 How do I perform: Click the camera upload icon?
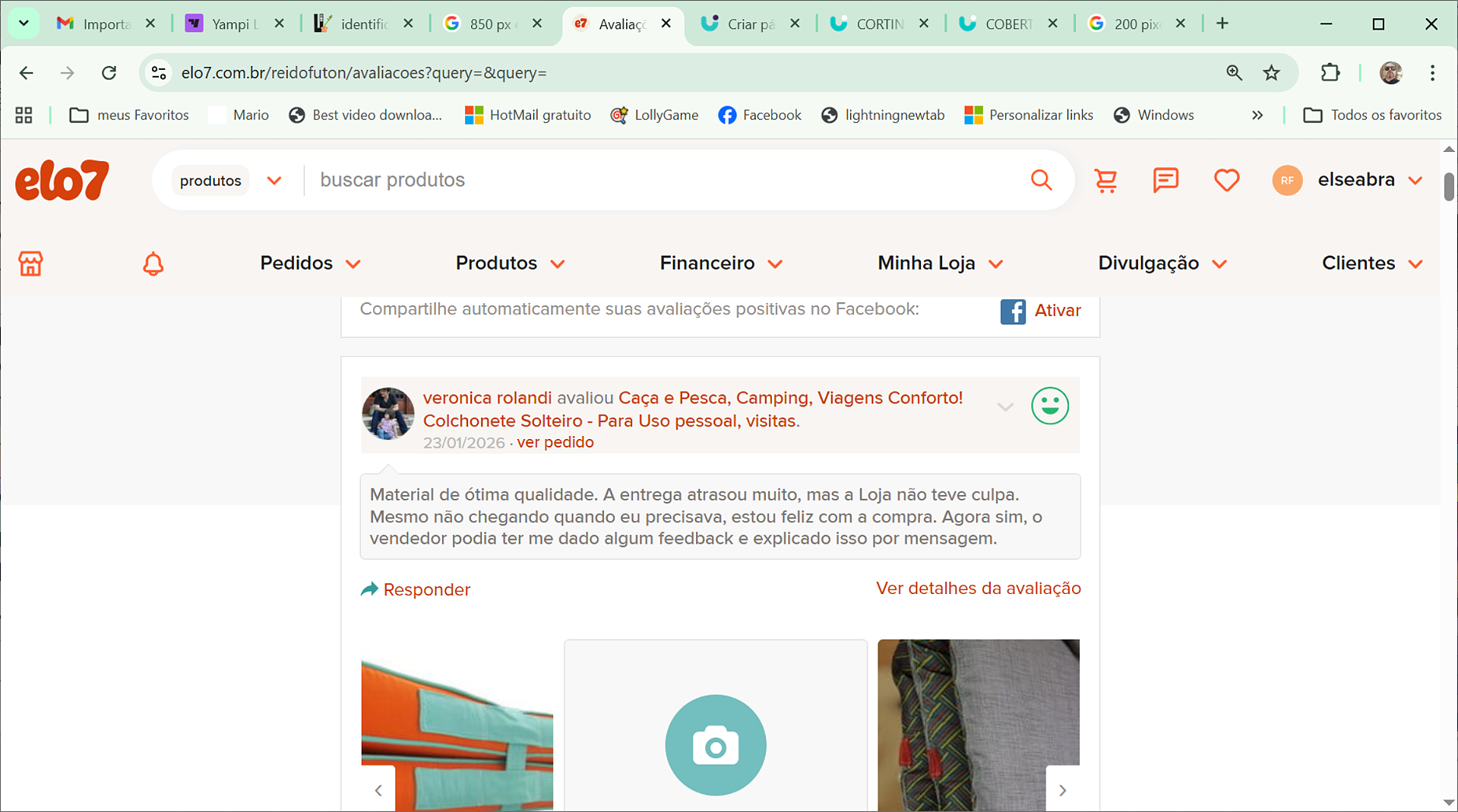coord(715,745)
